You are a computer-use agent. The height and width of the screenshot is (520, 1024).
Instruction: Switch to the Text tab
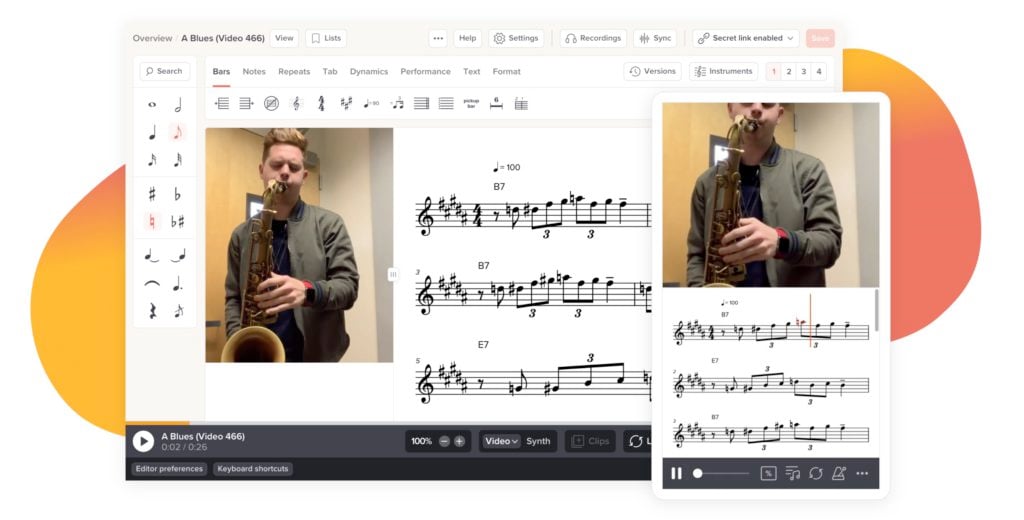point(472,71)
